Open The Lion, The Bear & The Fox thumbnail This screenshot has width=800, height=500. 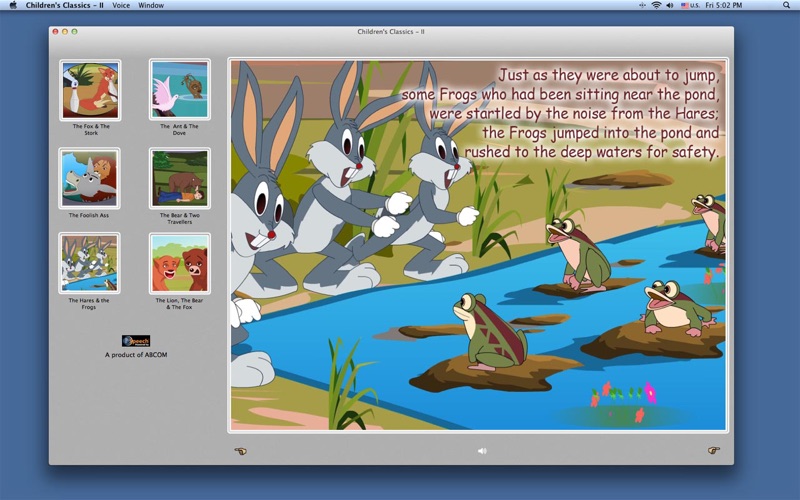(x=180, y=264)
